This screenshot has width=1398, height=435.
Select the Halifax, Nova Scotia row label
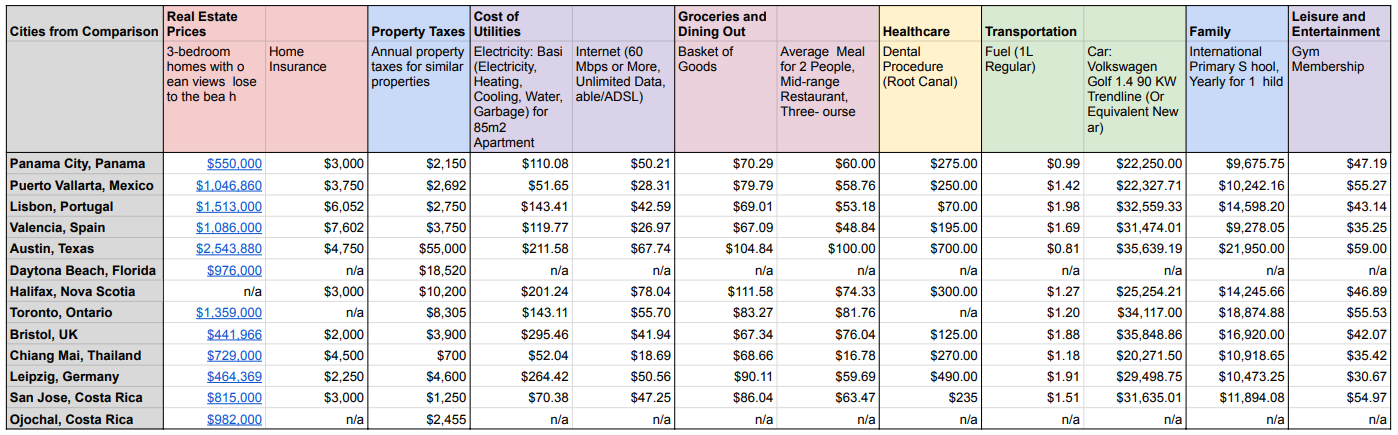click(84, 291)
